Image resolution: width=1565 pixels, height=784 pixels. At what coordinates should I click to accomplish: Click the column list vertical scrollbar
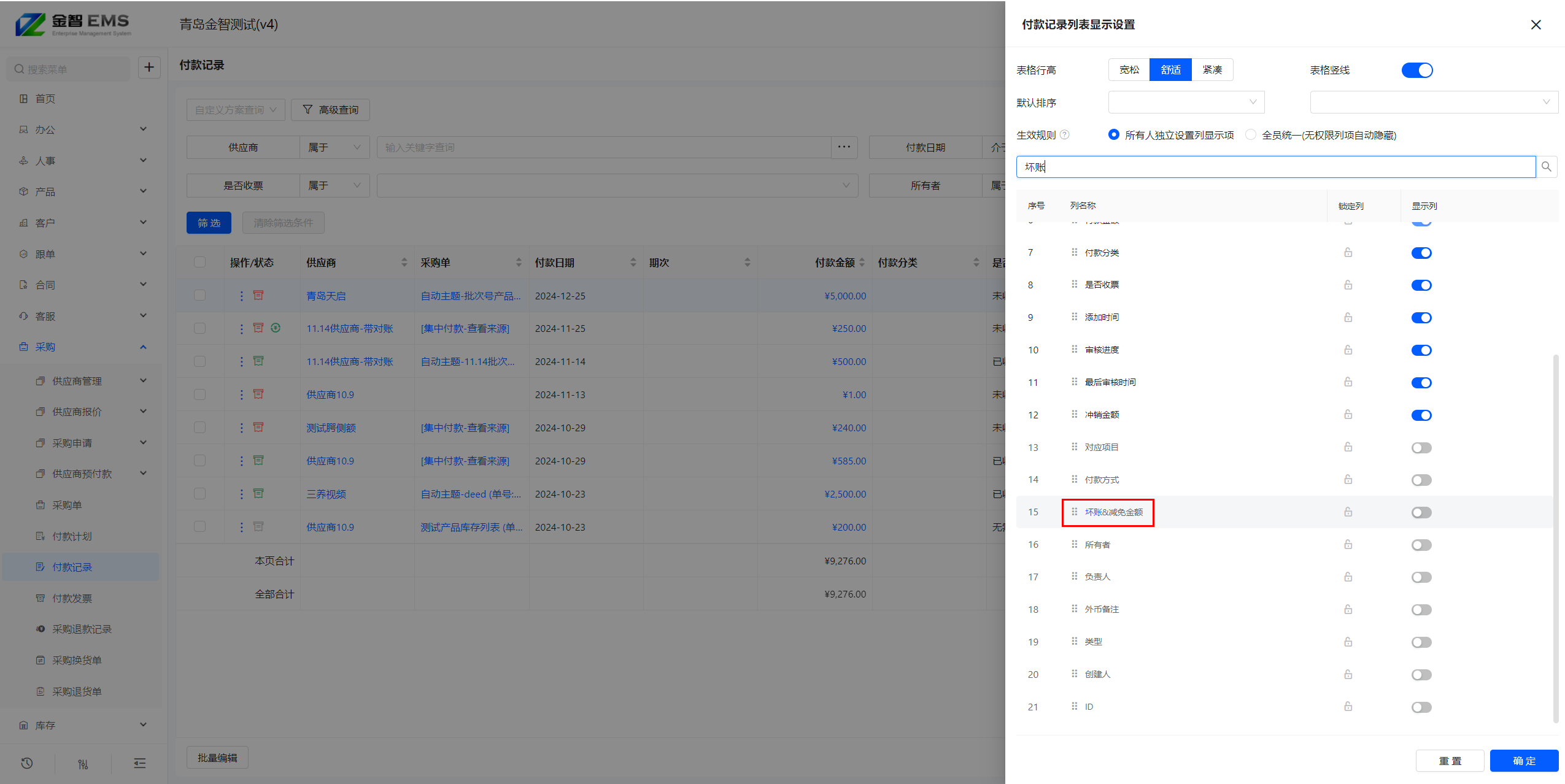click(1555, 538)
